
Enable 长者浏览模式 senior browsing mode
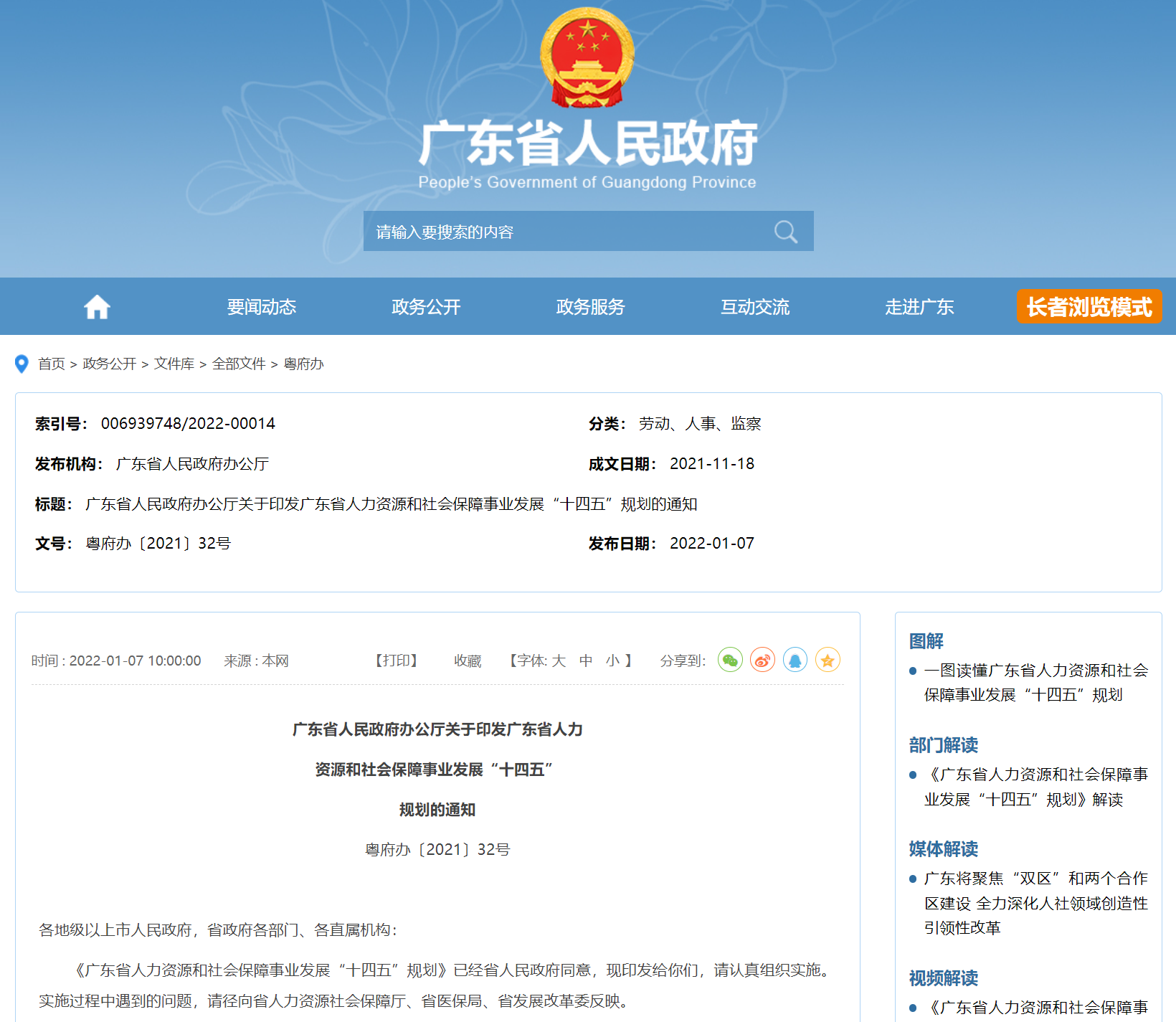(x=1089, y=307)
